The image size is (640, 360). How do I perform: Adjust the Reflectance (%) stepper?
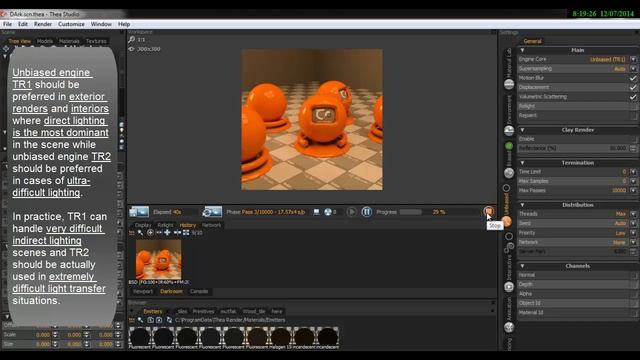pos(633,148)
